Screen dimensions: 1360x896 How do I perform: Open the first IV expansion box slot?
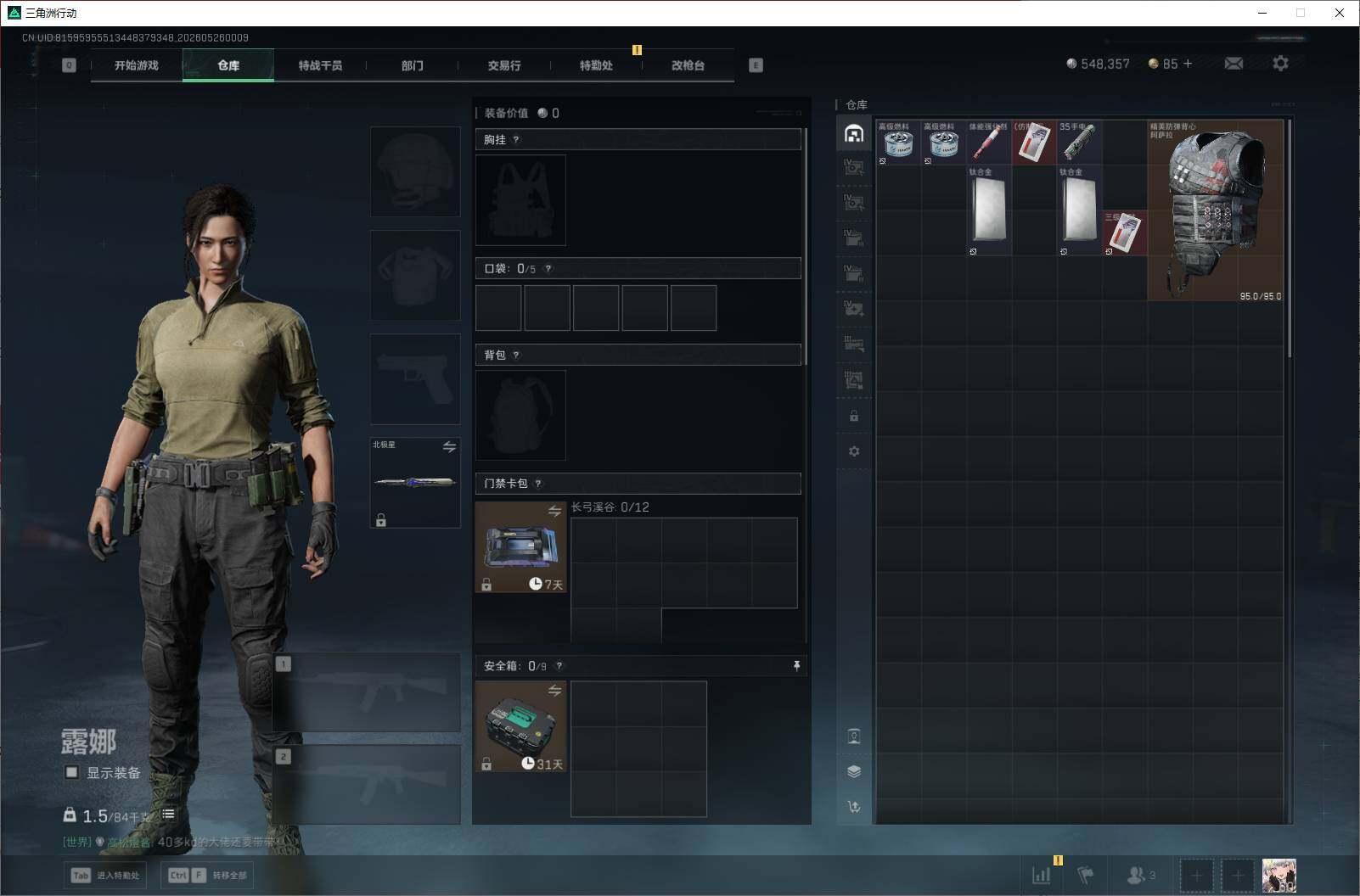point(854,167)
